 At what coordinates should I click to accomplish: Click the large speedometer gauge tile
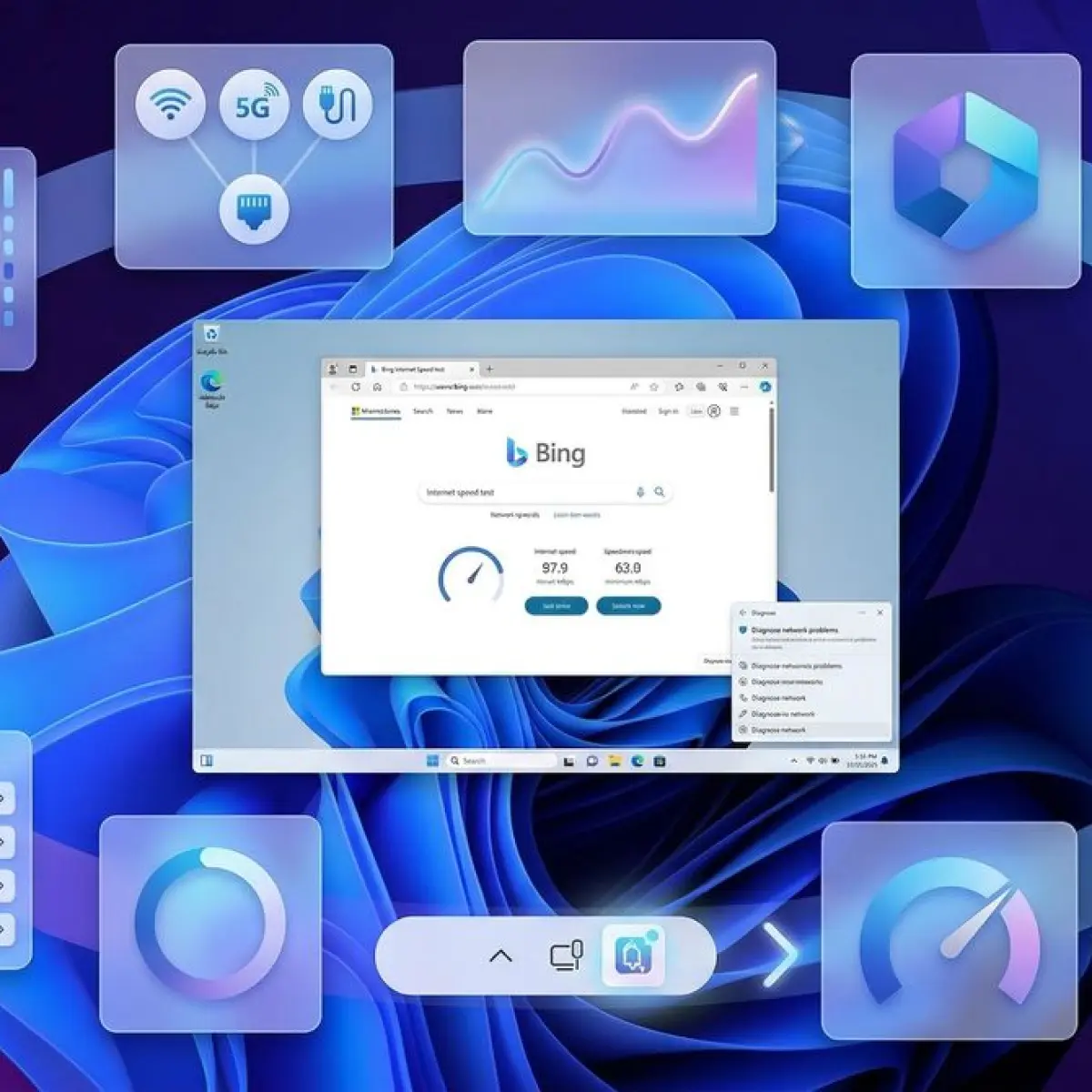pos(949,930)
